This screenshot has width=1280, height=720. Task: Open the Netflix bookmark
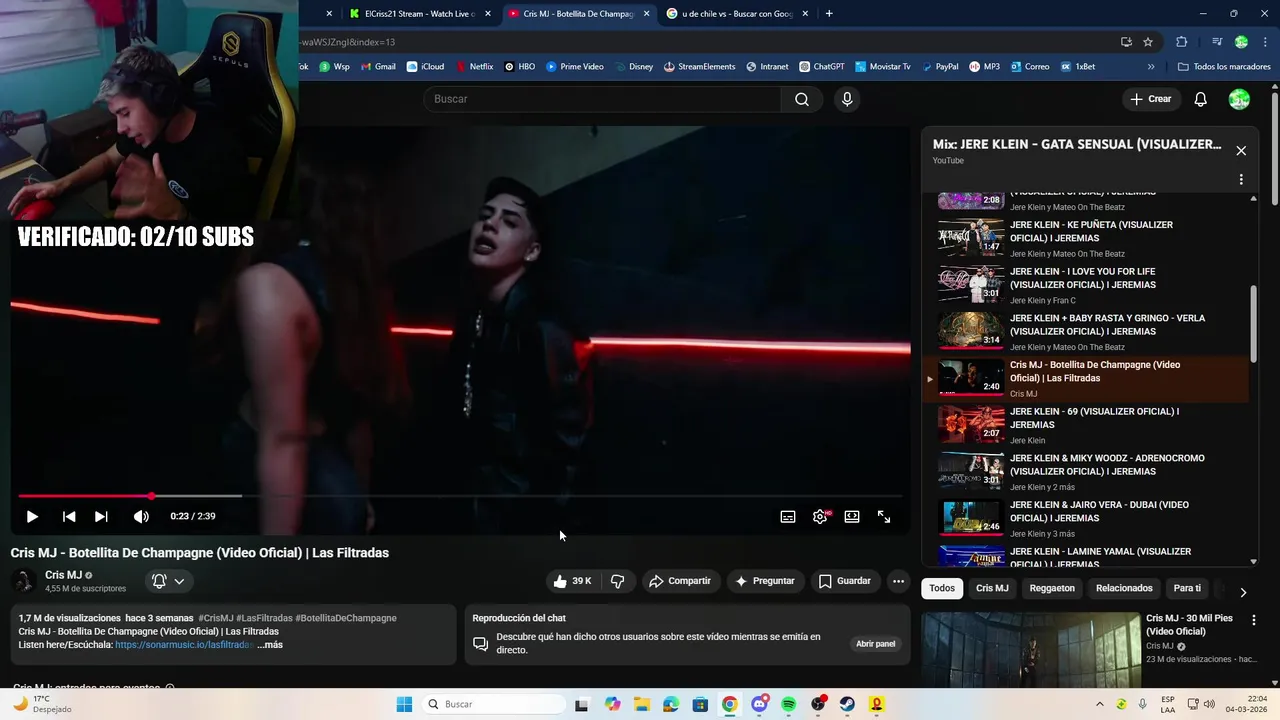coord(474,67)
